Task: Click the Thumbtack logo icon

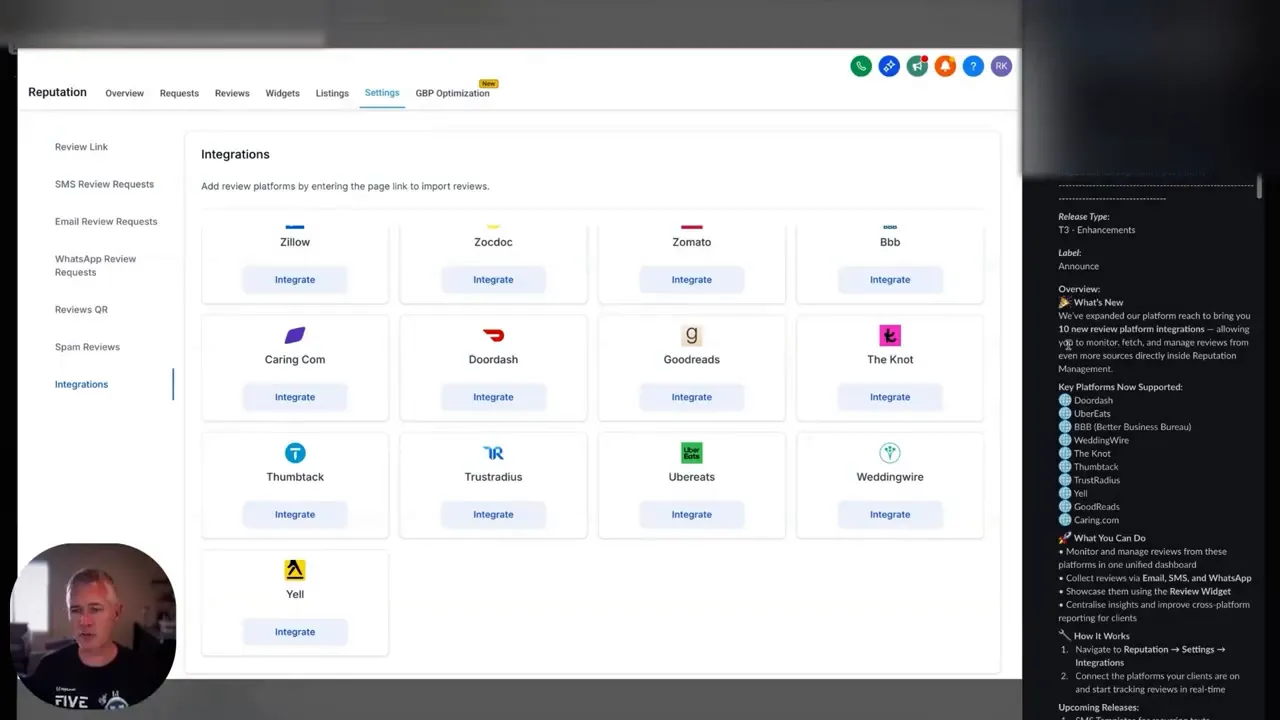Action: tap(295, 453)
